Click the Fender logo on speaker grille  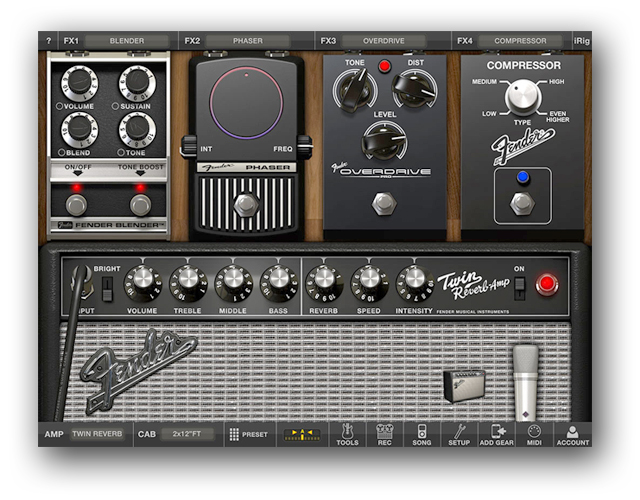[138, 372]
